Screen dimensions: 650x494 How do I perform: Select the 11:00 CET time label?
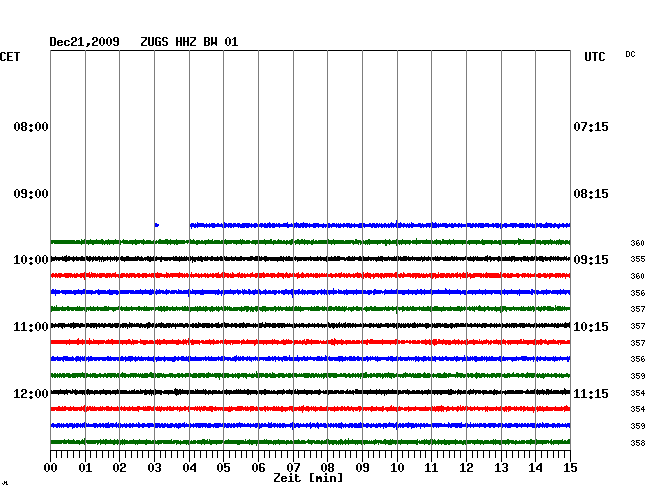(x=31, y=327)
